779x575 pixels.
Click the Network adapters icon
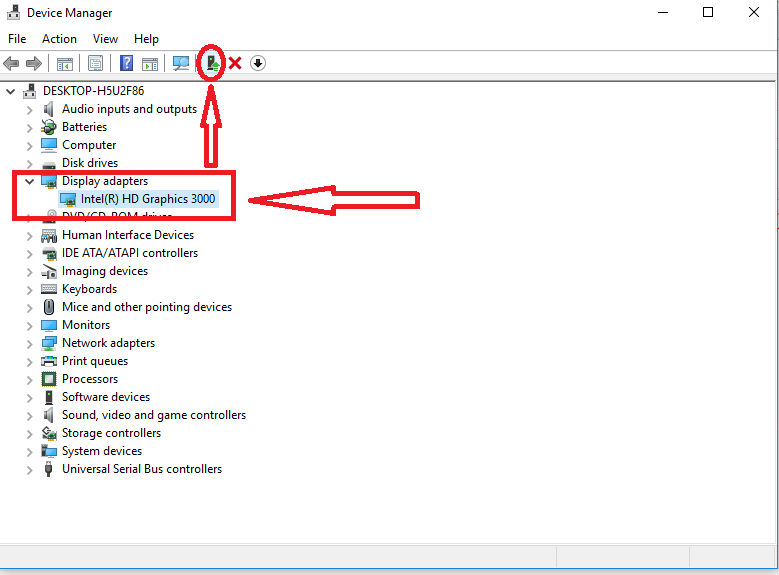tap(49, 343)
